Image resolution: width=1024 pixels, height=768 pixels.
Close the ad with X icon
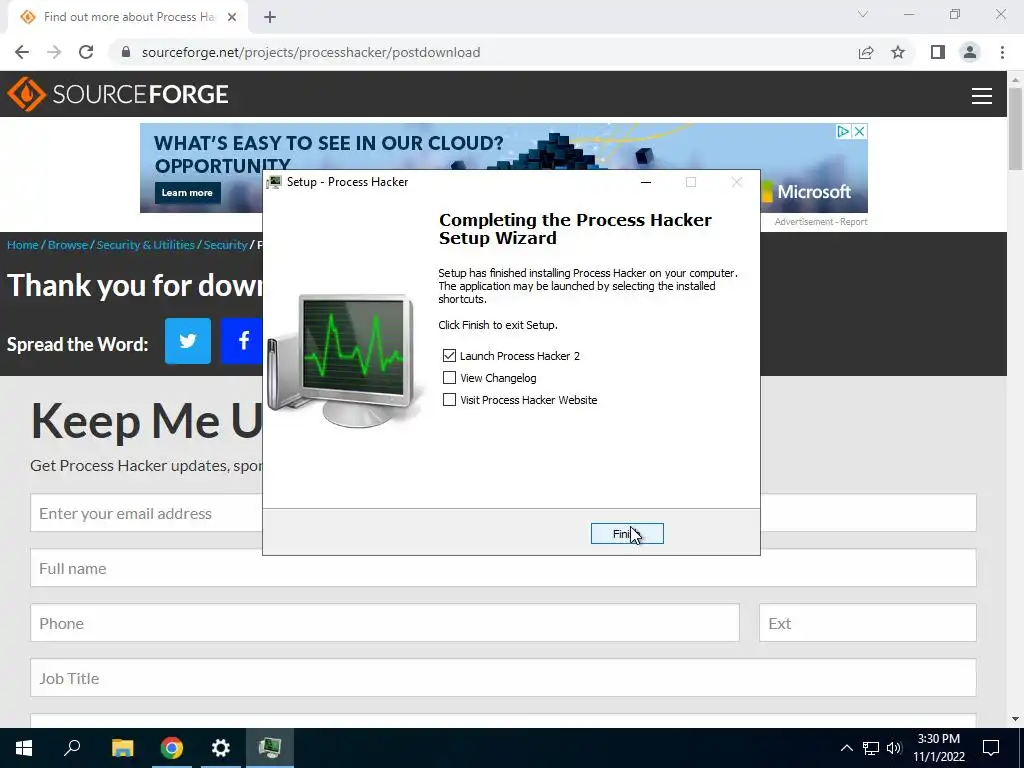859,131
